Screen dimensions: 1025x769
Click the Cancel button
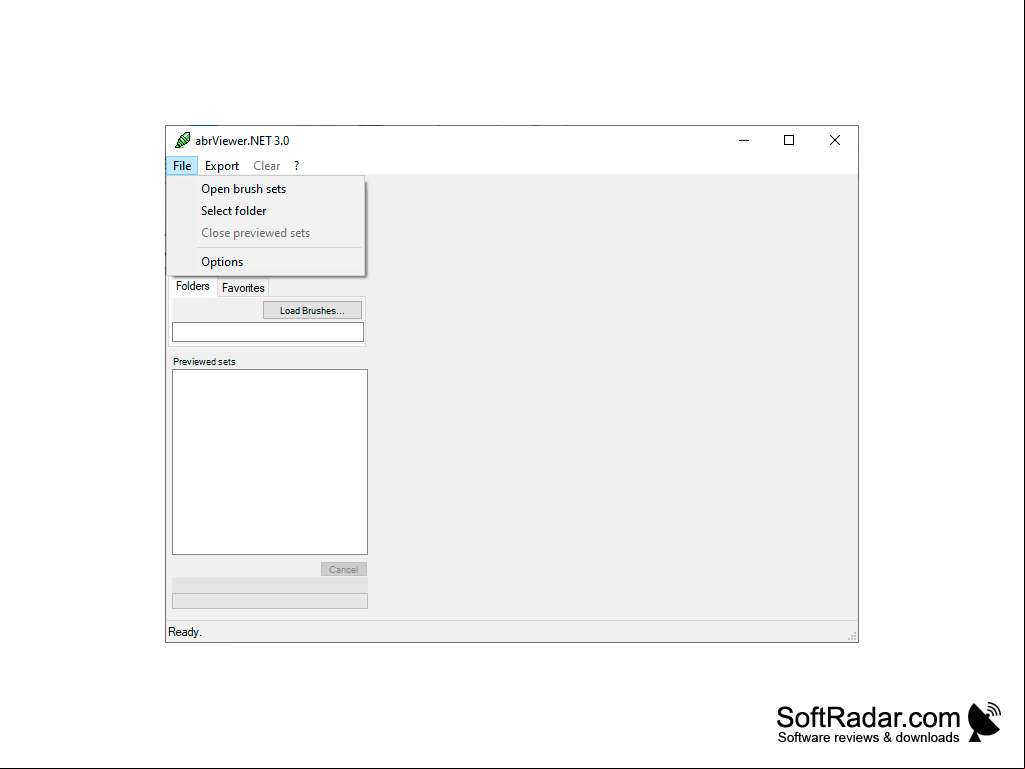(x=344, y=570)
